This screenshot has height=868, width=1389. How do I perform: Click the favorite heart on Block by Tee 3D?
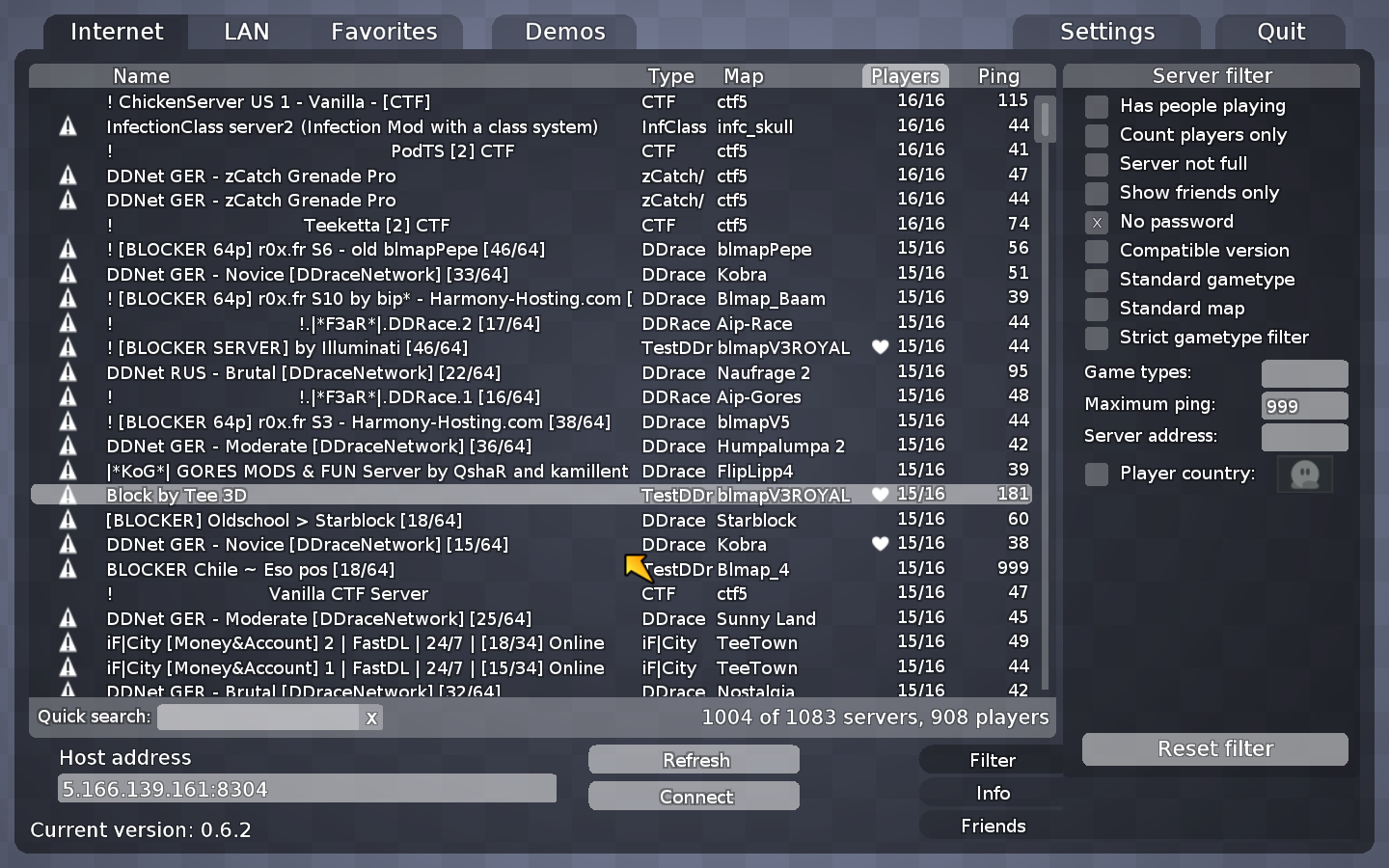coord(880,495)
